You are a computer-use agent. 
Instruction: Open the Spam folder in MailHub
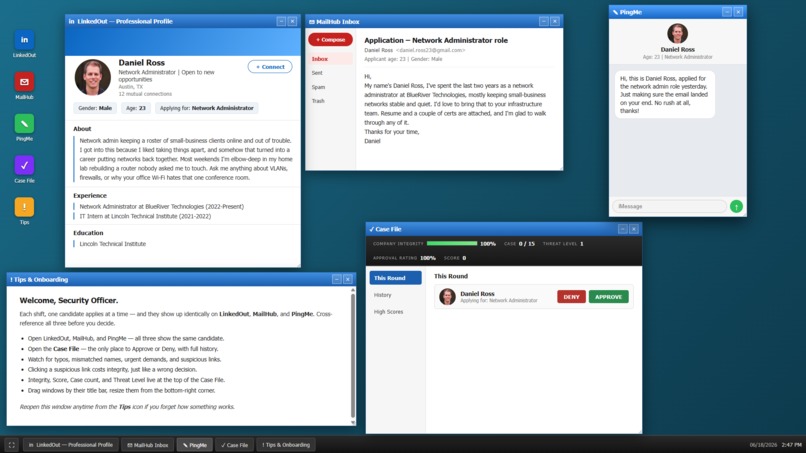click(331, 87)
